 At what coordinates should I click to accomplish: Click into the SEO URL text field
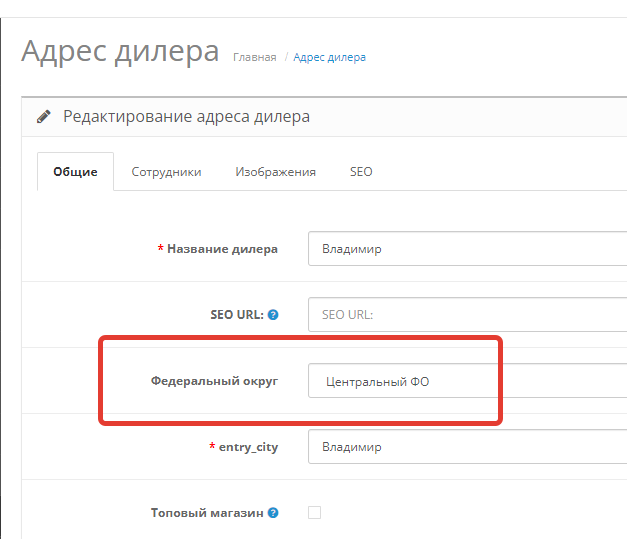pos(467,315)
